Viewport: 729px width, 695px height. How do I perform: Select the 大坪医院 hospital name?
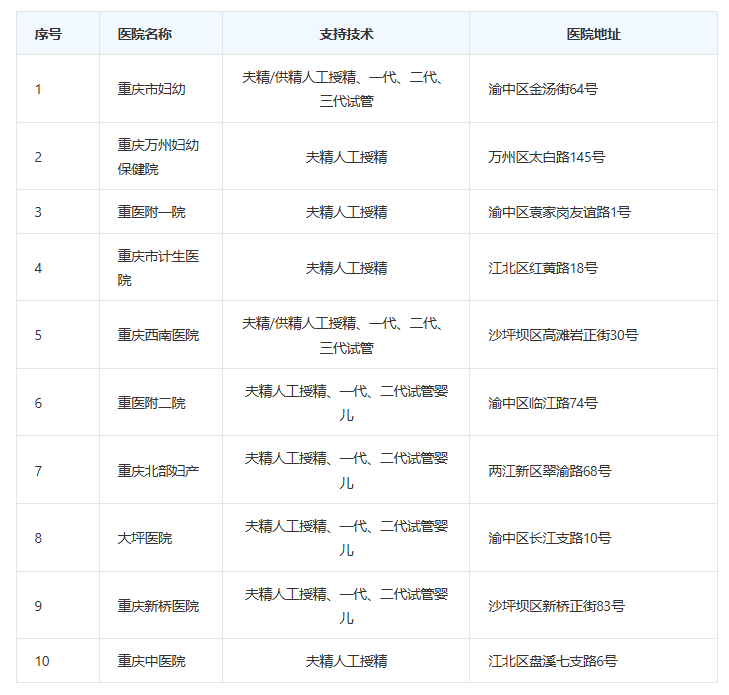point(145,538)
